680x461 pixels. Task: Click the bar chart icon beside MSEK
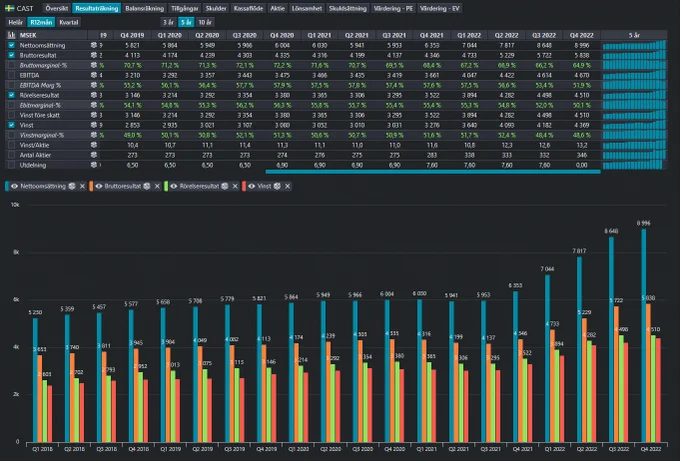pyautogui.click(x=11, y=35)
